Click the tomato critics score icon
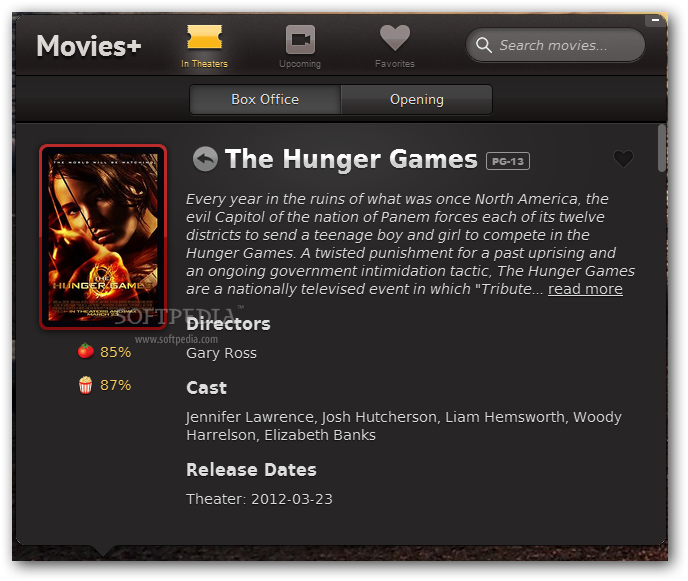This screenshot has width=688, height=581. pos(86,351)
